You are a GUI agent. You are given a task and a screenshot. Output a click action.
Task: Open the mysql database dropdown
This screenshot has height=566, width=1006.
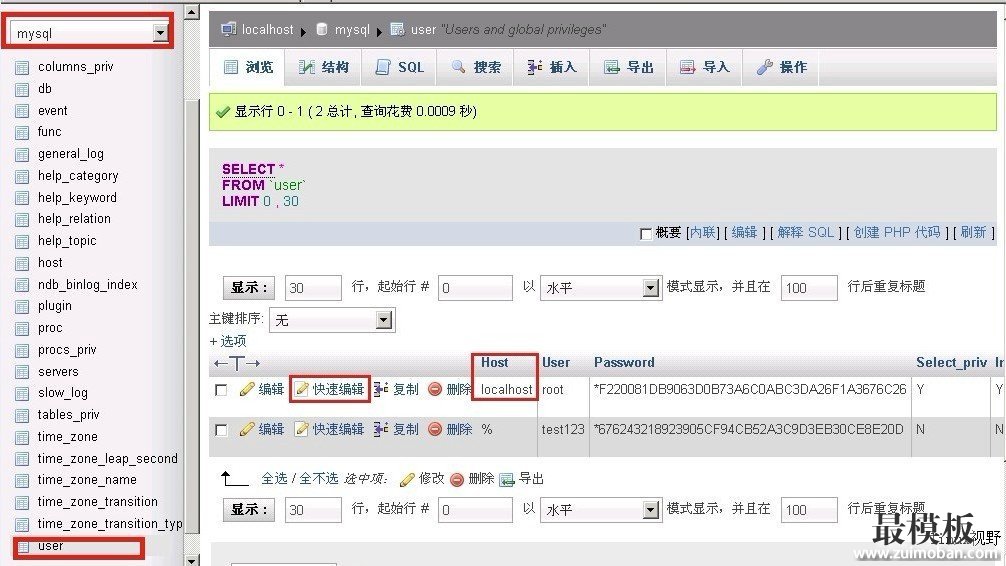coord(89,33)
